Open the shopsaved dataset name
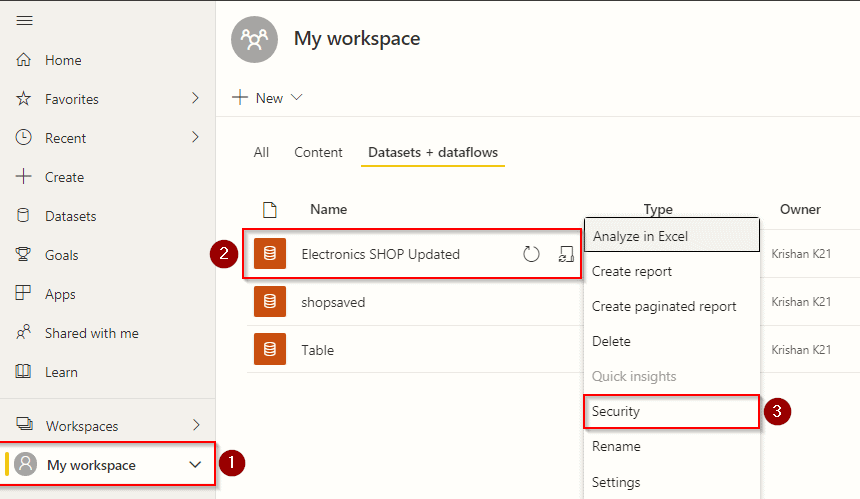 (333, 303)
